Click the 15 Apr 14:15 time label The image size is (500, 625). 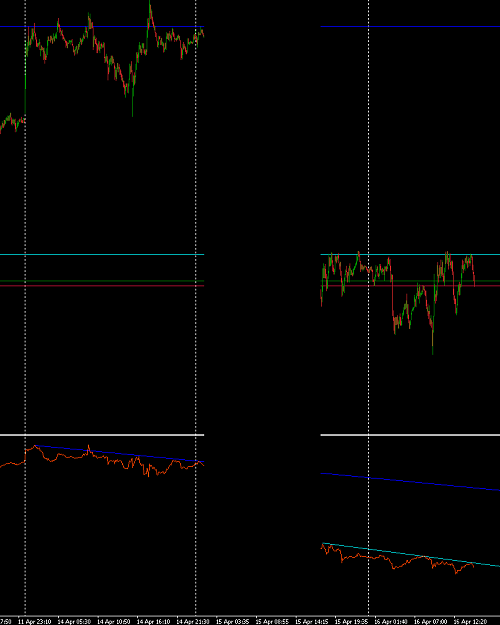point(312,621)
